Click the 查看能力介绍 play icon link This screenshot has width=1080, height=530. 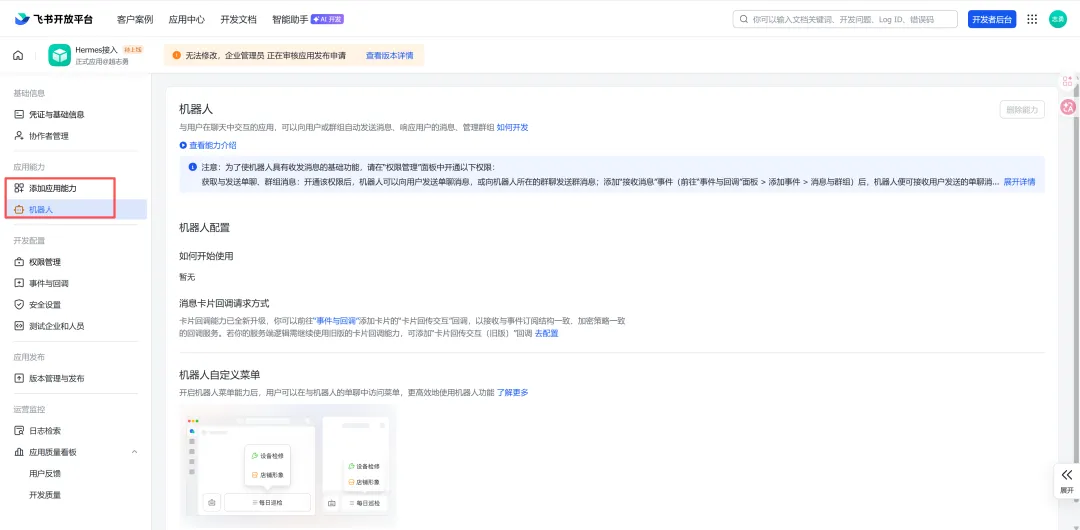coord(208,145)
